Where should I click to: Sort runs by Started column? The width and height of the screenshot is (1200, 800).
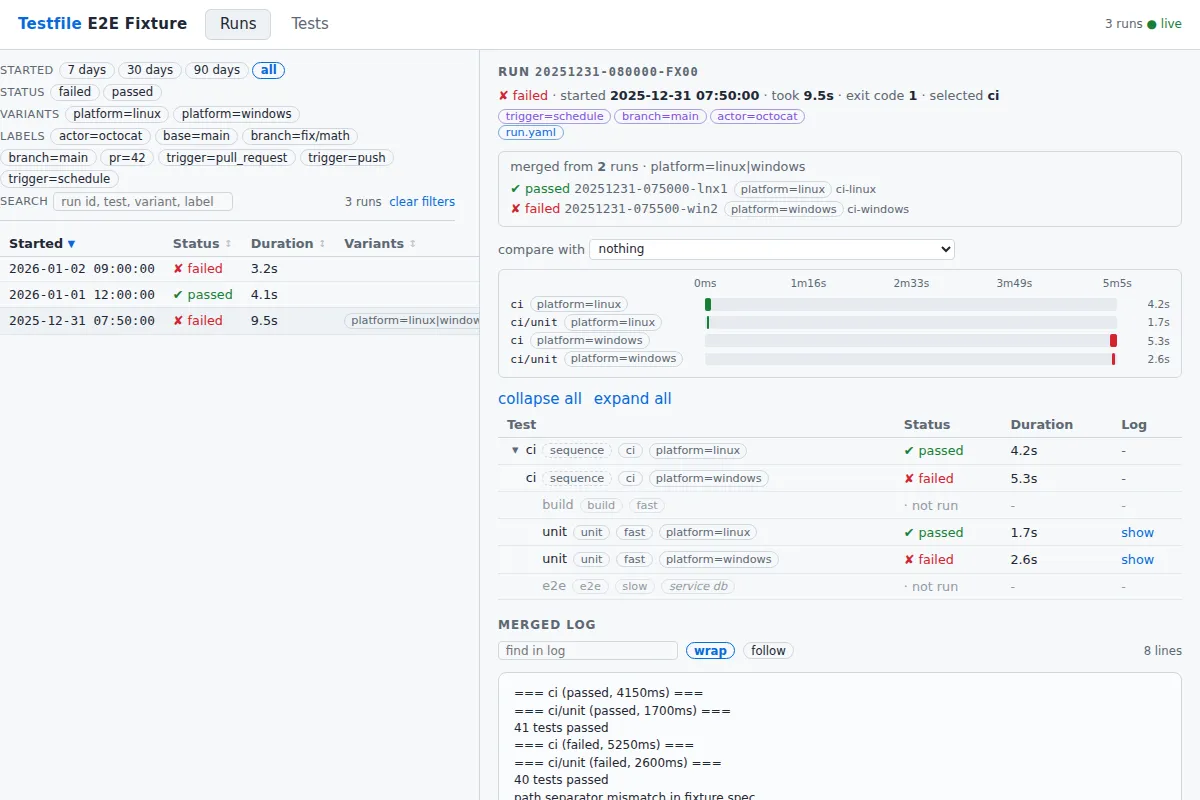click(x=42, y=243)
